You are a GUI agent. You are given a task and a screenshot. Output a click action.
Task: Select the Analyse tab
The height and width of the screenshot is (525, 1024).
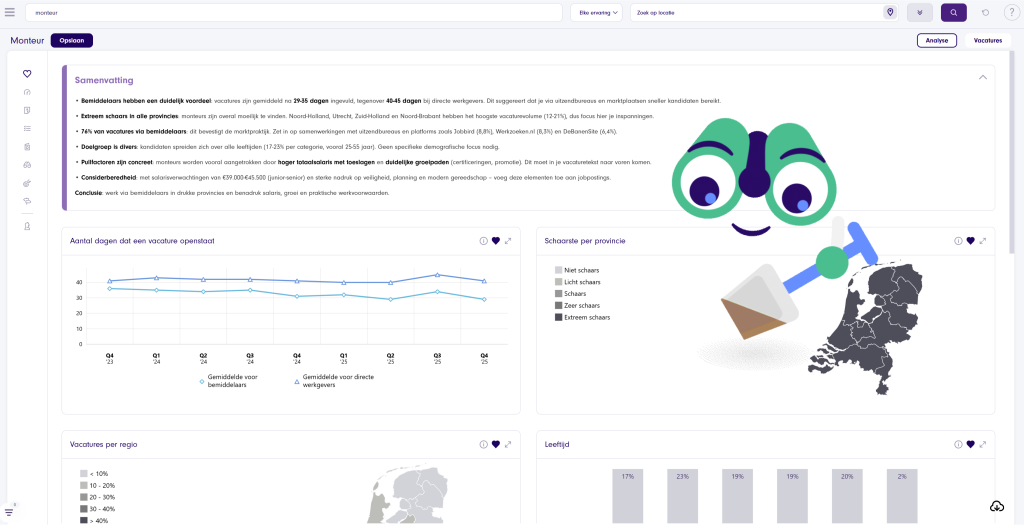pyautogui.click(x=937, y=41)
